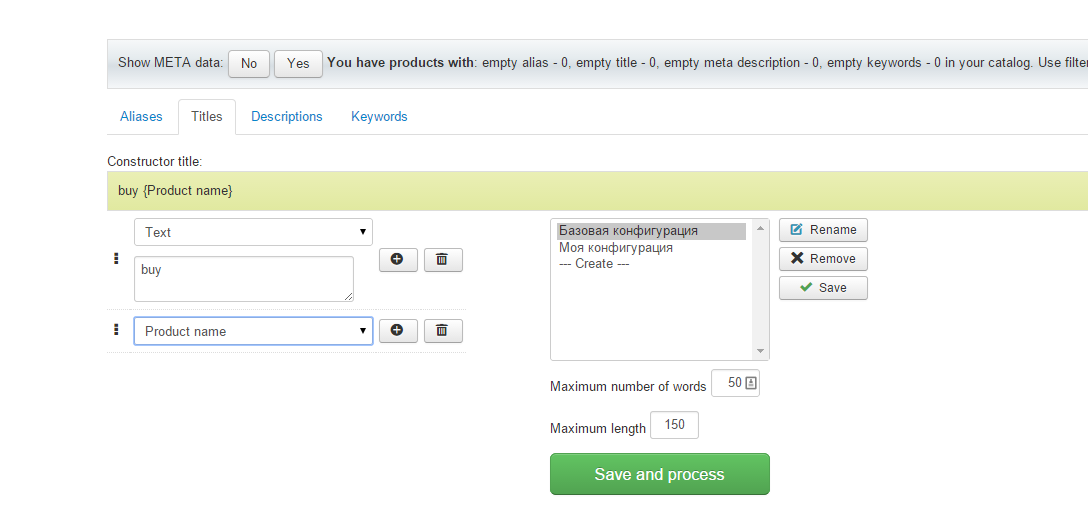The width and height of the screenshot is (1088, 525).
Task: Click the plus icon beside Product name row
Action: click(397, 331)
